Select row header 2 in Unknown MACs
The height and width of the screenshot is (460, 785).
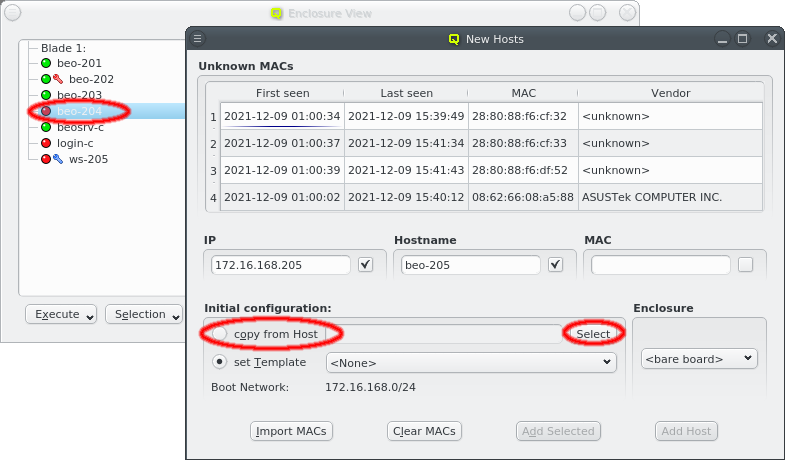[213, 144]
